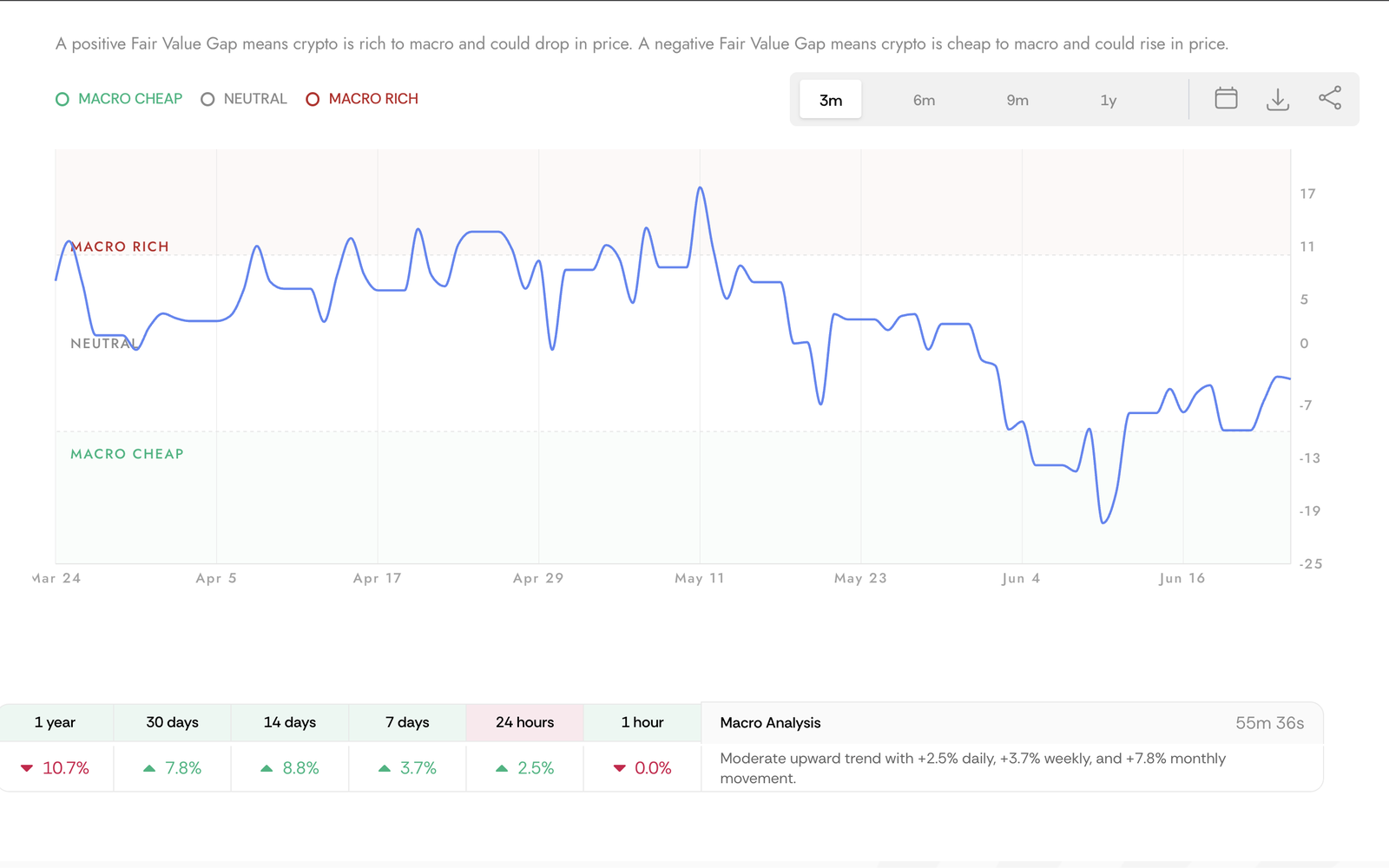Click the Macro Analysis summary text
Screen dimensions: 1389x868
coord(972,768)
